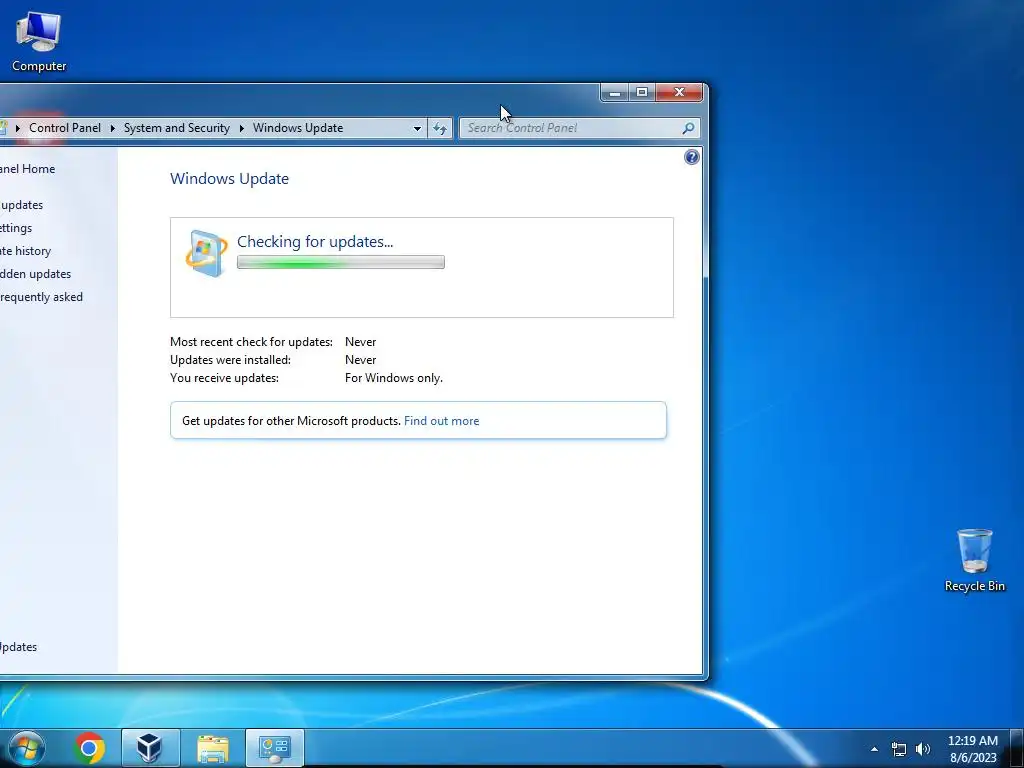Click the Updates were installed label
This screenshot has height=768, width=1024.
click(231, 360)
